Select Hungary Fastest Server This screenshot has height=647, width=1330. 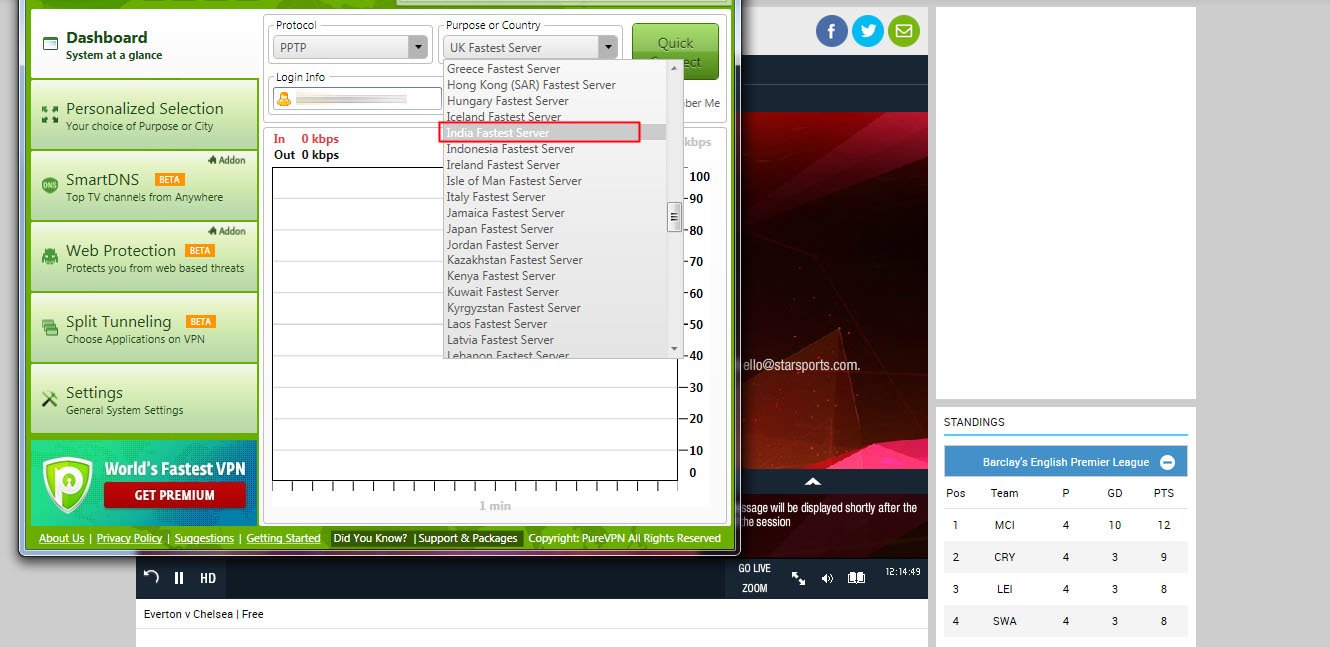click(555, 101)
